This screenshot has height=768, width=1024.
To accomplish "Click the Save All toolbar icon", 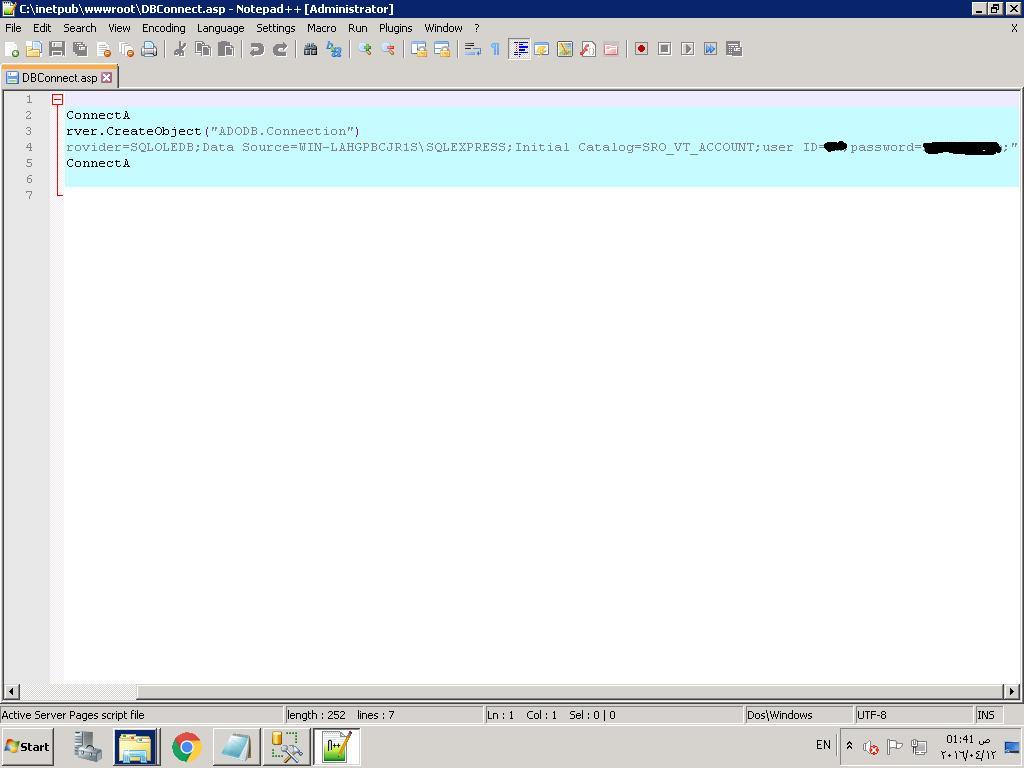I will [x=80, y=49].
